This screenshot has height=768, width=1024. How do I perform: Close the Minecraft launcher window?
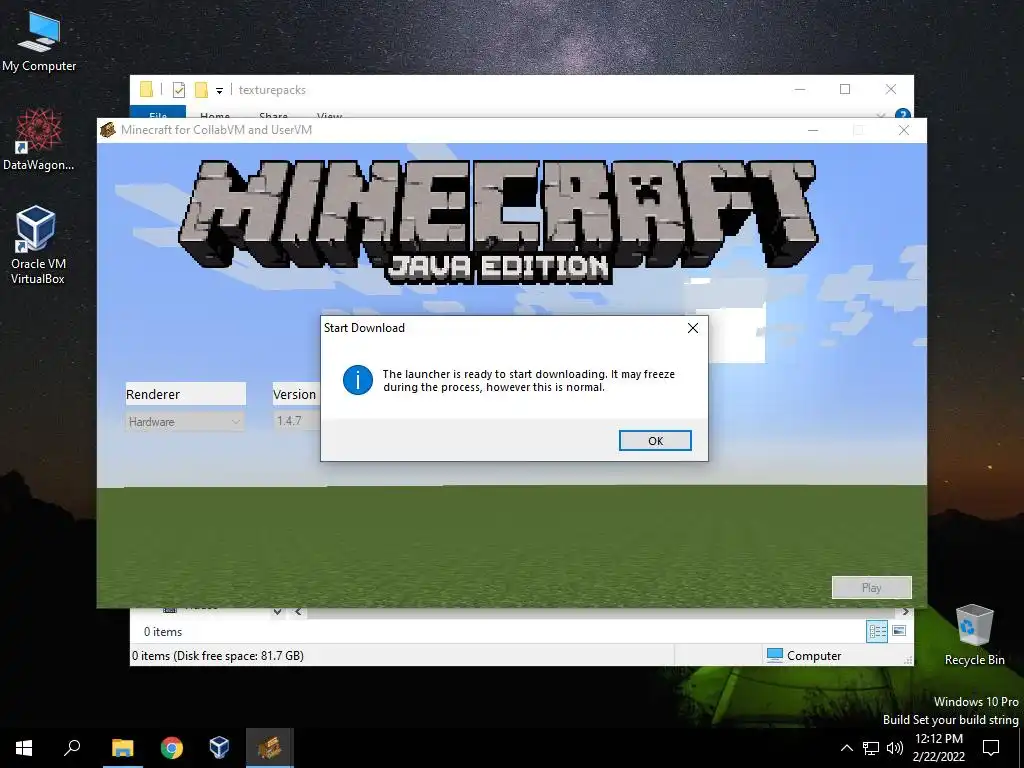point(904,130)
